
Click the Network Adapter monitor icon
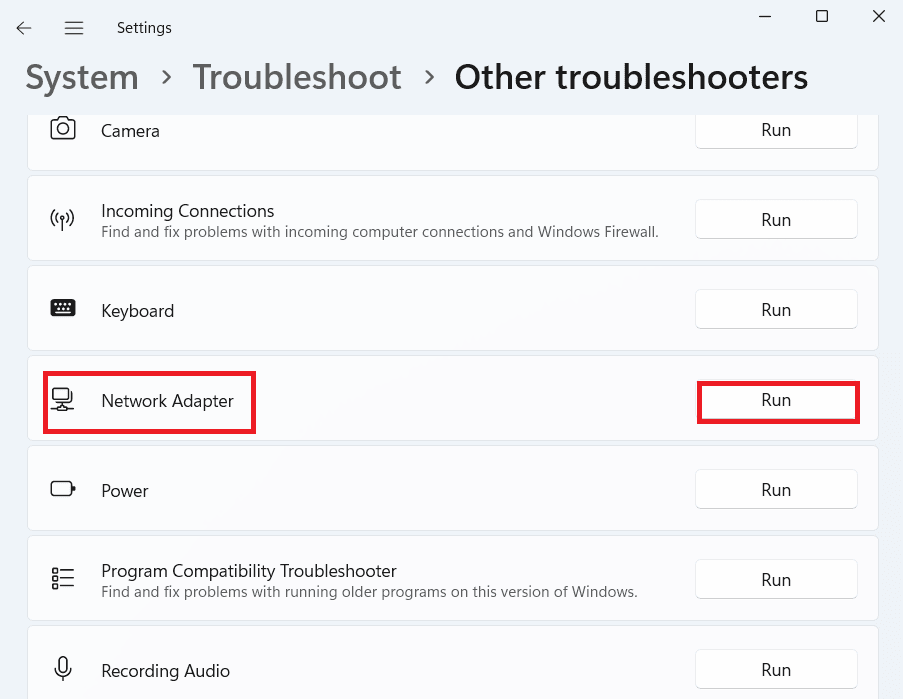63,399
